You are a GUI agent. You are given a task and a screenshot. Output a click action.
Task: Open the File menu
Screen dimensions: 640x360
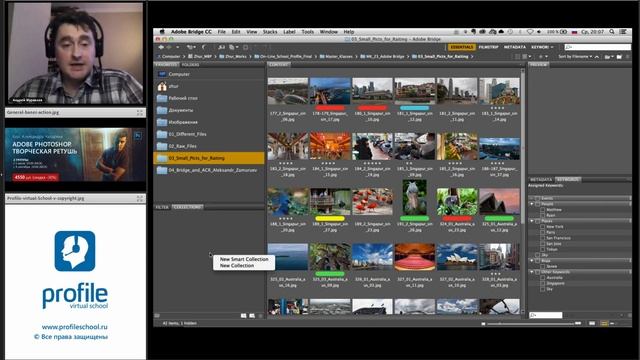(x=222, y=31)
